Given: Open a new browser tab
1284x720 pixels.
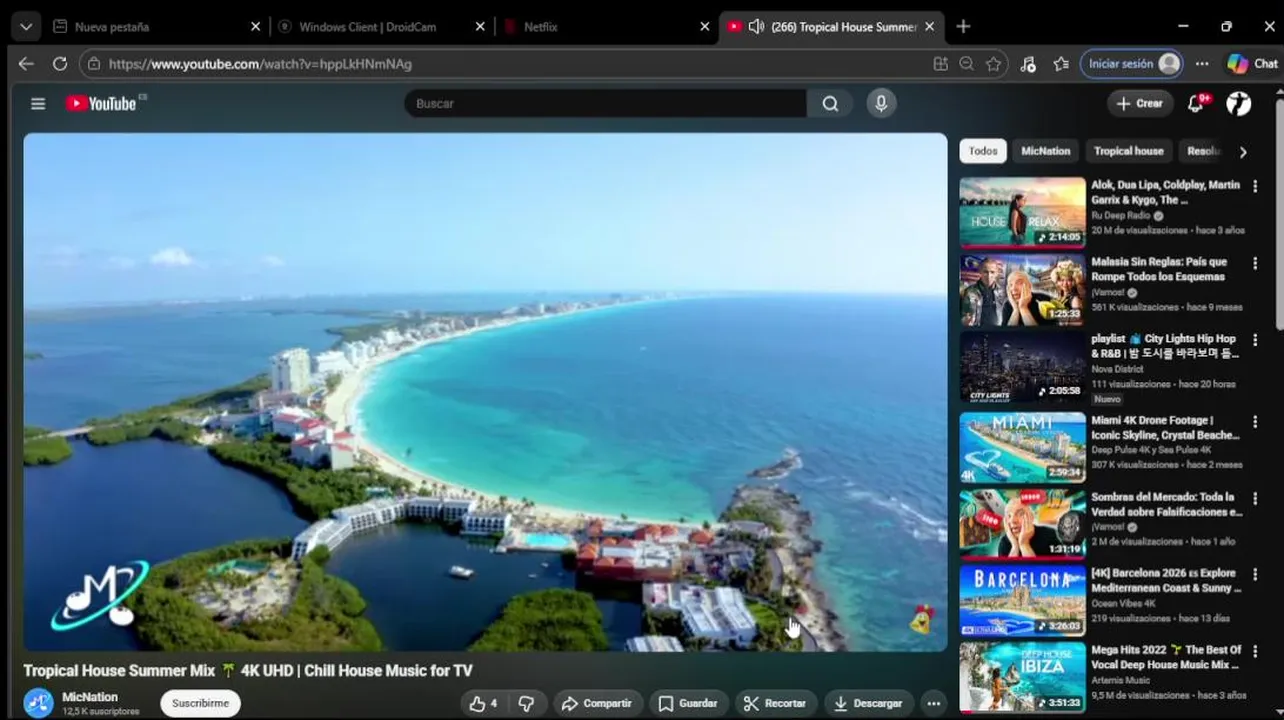Looking at the screenshot, I should tap(963, 27).
